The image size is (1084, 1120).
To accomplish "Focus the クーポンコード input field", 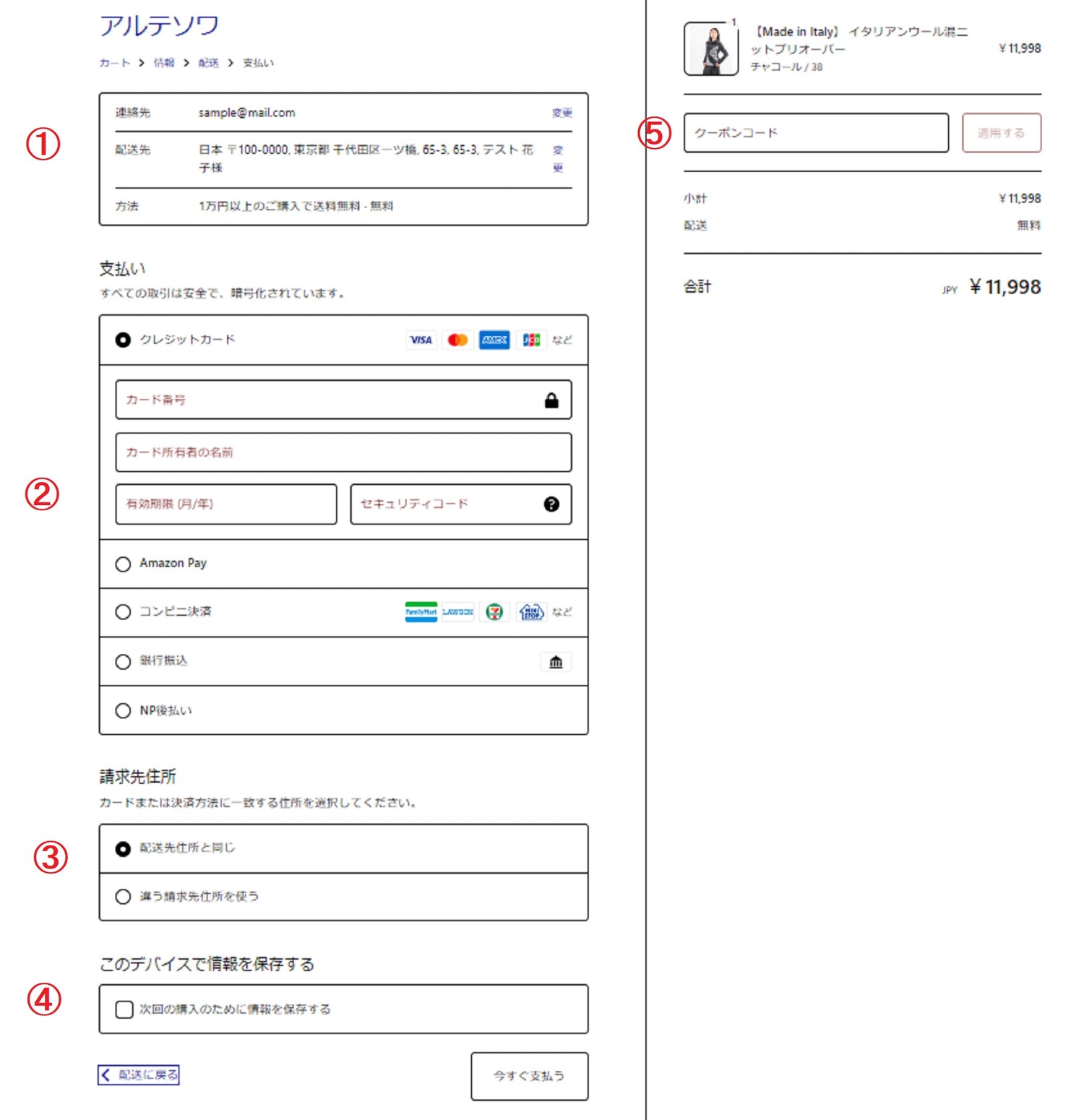I will pyautogui.click(x=816, y=133).
